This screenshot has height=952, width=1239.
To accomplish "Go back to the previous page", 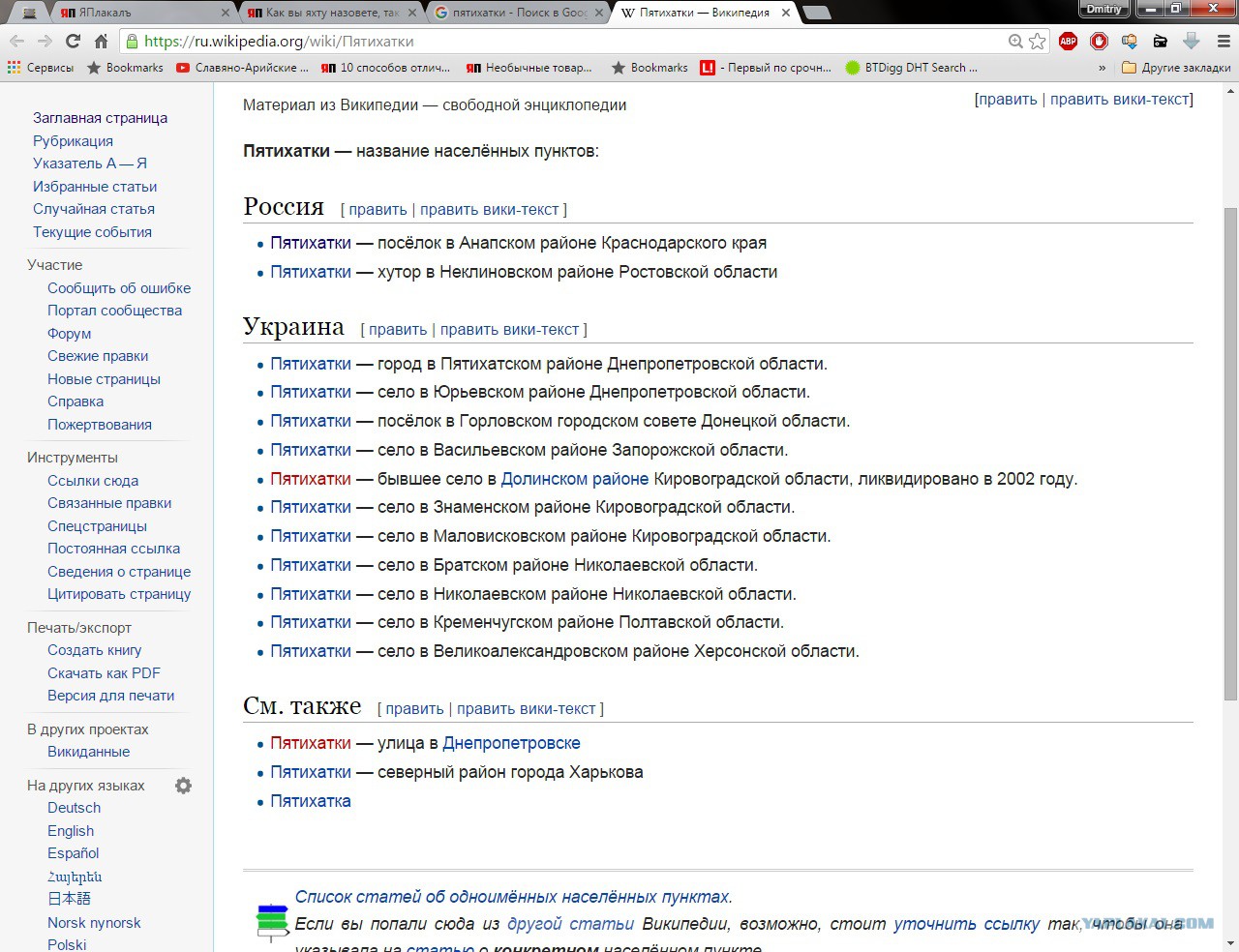I will tap(16, 41).
